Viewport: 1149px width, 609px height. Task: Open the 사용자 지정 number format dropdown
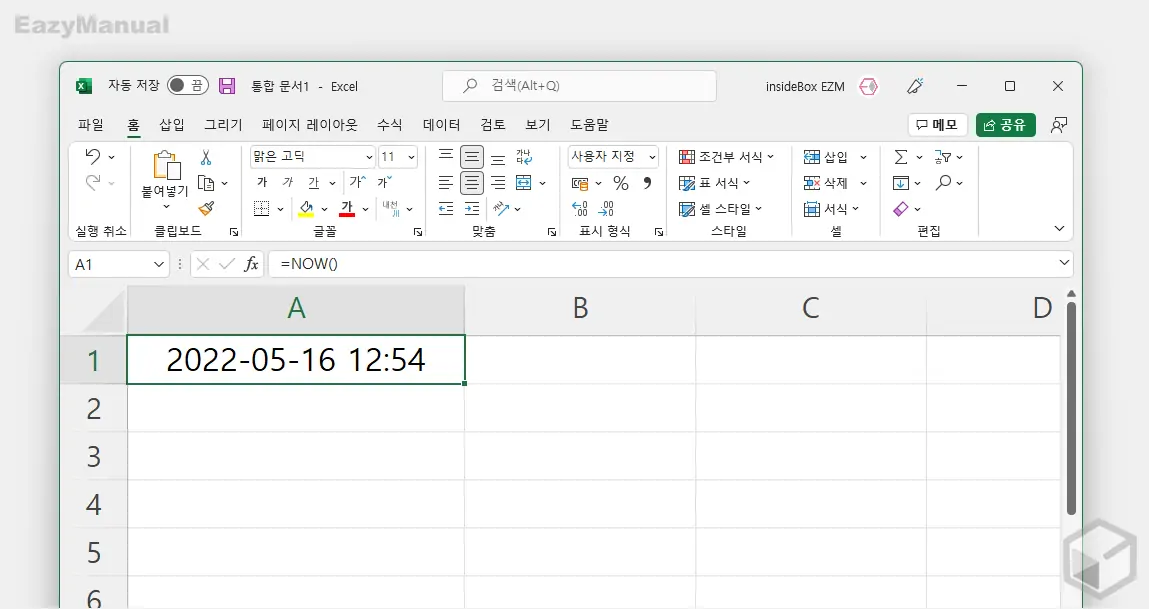click(x=612, y=156)
